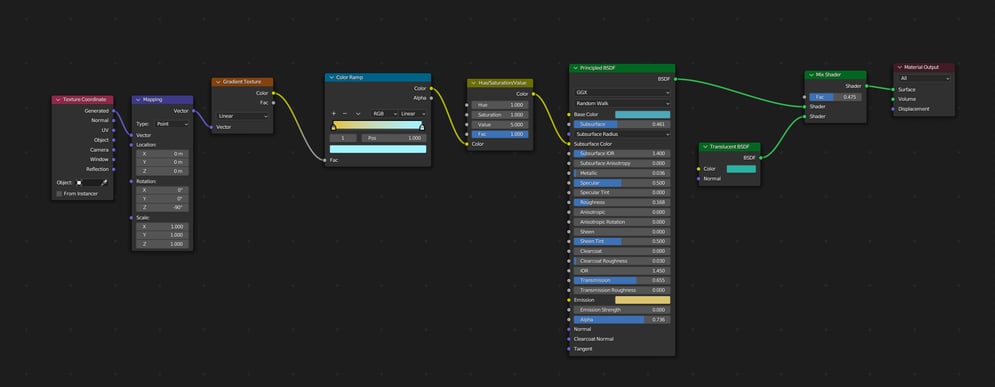Collapse the Principled BSDF node
995x387 pixels.
click(576, 68)
